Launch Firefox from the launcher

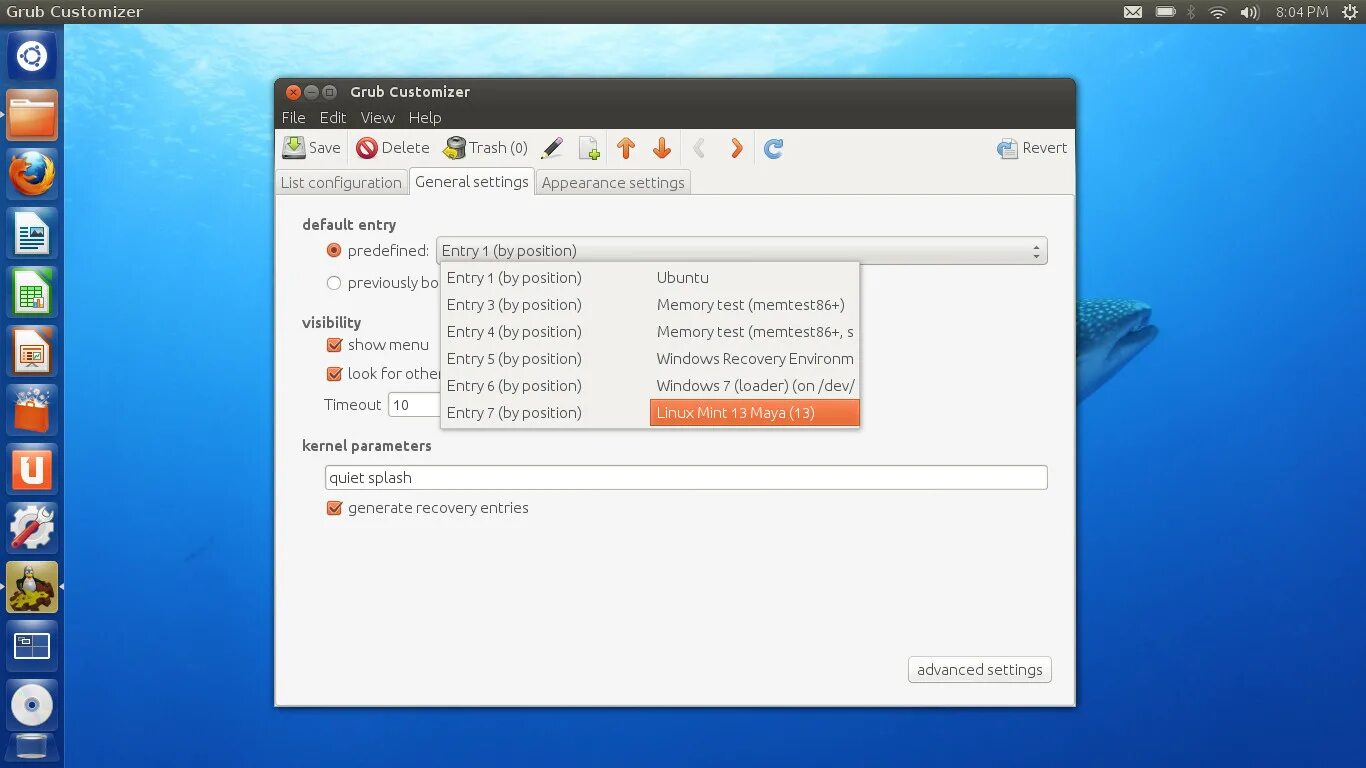point(32,174)
